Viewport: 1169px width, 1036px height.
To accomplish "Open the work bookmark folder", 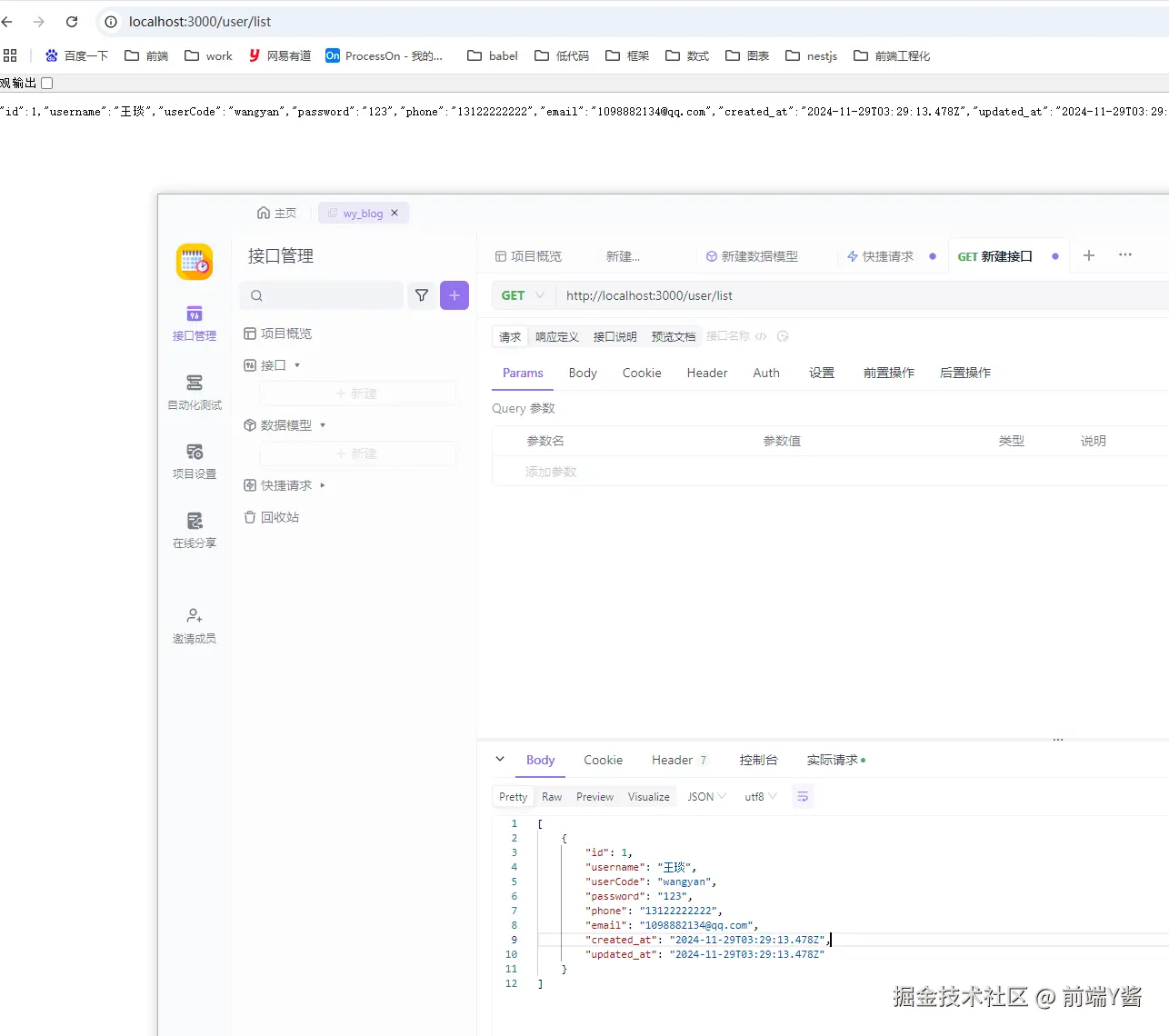I will [208, 55].
